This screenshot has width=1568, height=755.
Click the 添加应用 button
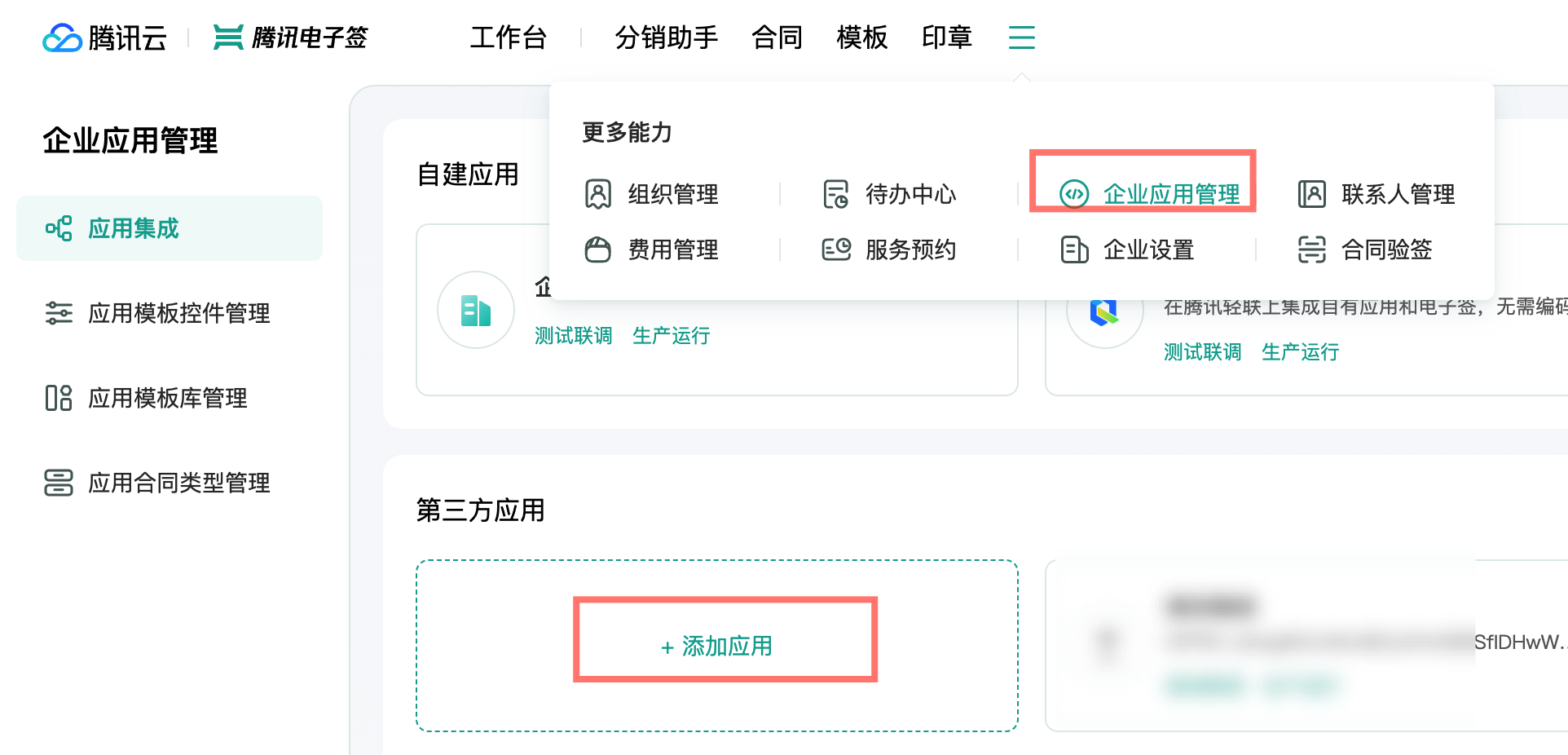tap(717, 647)
